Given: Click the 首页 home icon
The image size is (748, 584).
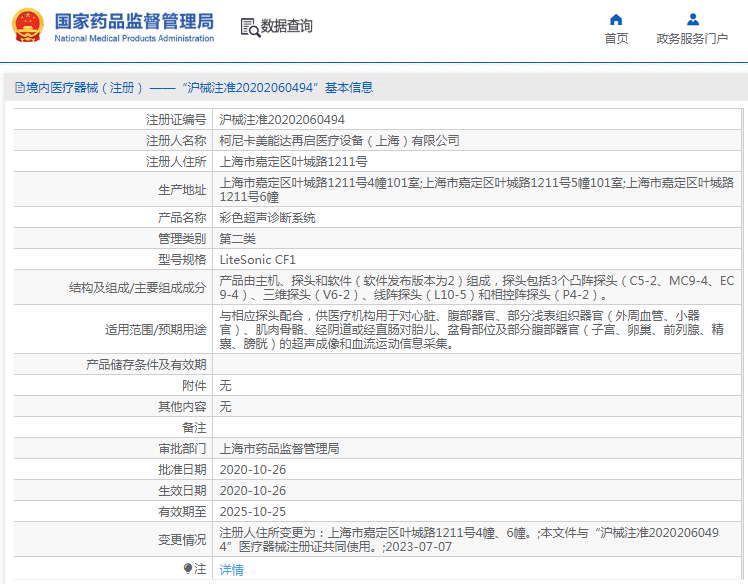Looking at the screenshot, I should (616, 20).
